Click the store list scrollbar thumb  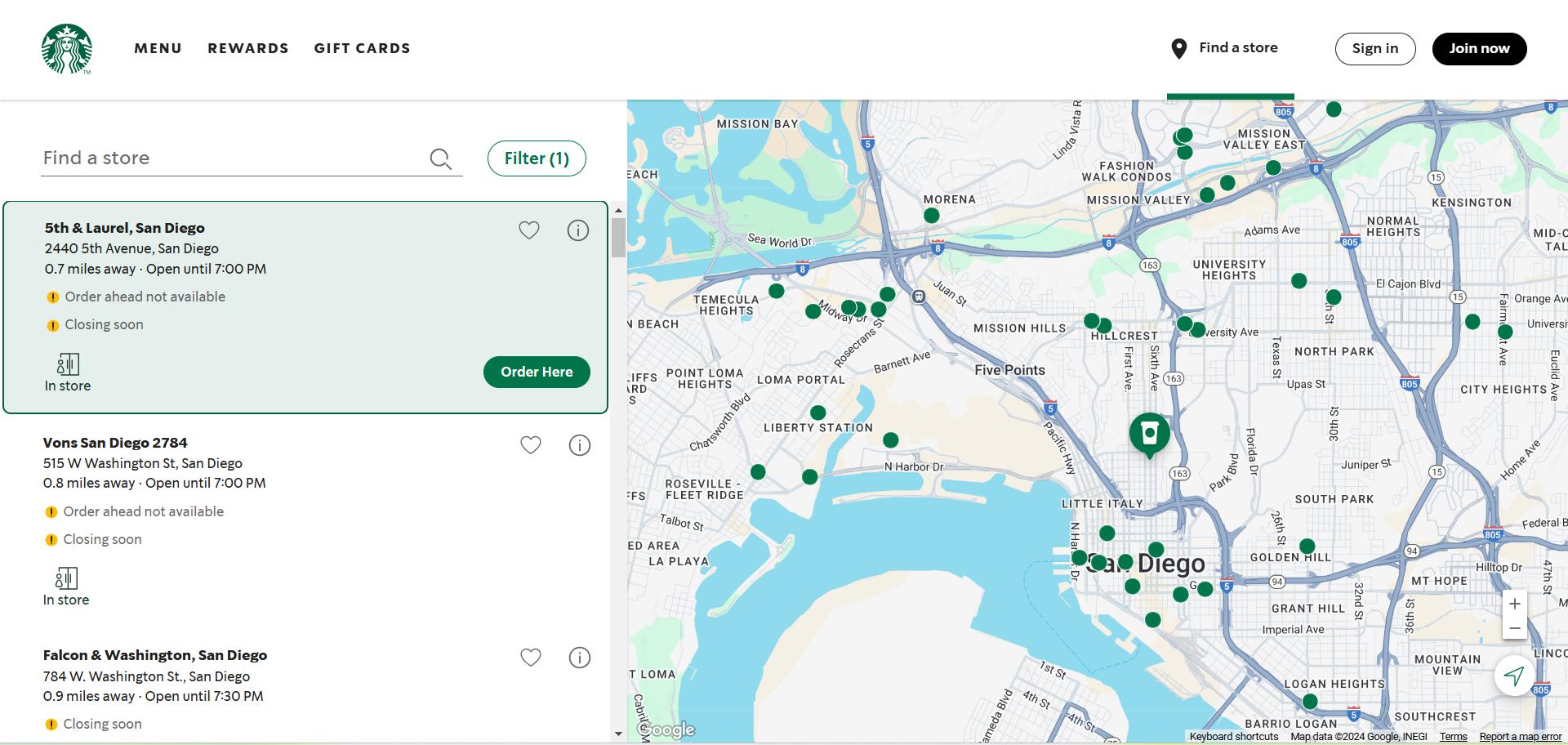(x=618, y=238)
